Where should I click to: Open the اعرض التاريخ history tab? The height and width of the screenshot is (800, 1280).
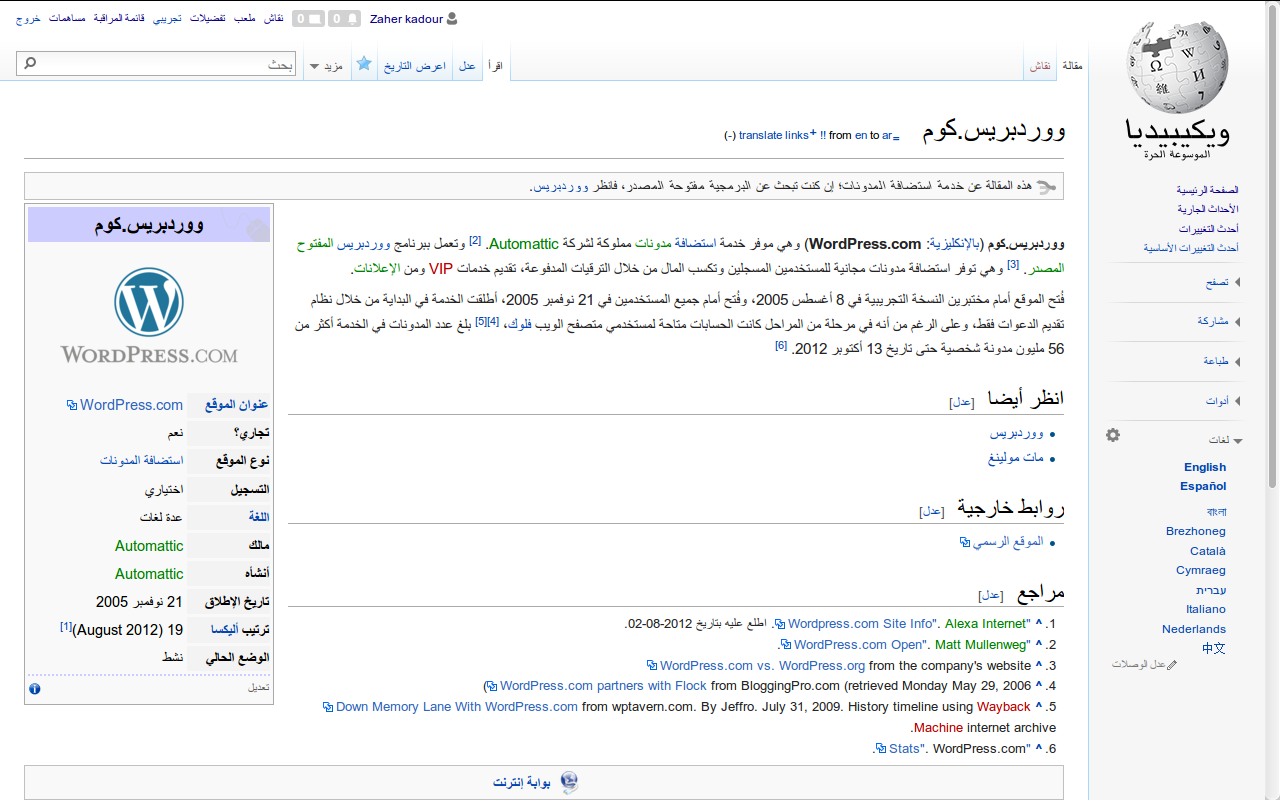tap(416, 66)
